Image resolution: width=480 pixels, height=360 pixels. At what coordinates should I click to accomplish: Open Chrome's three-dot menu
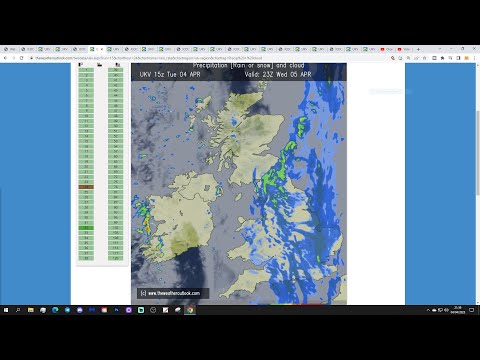[x=474, y=58]
